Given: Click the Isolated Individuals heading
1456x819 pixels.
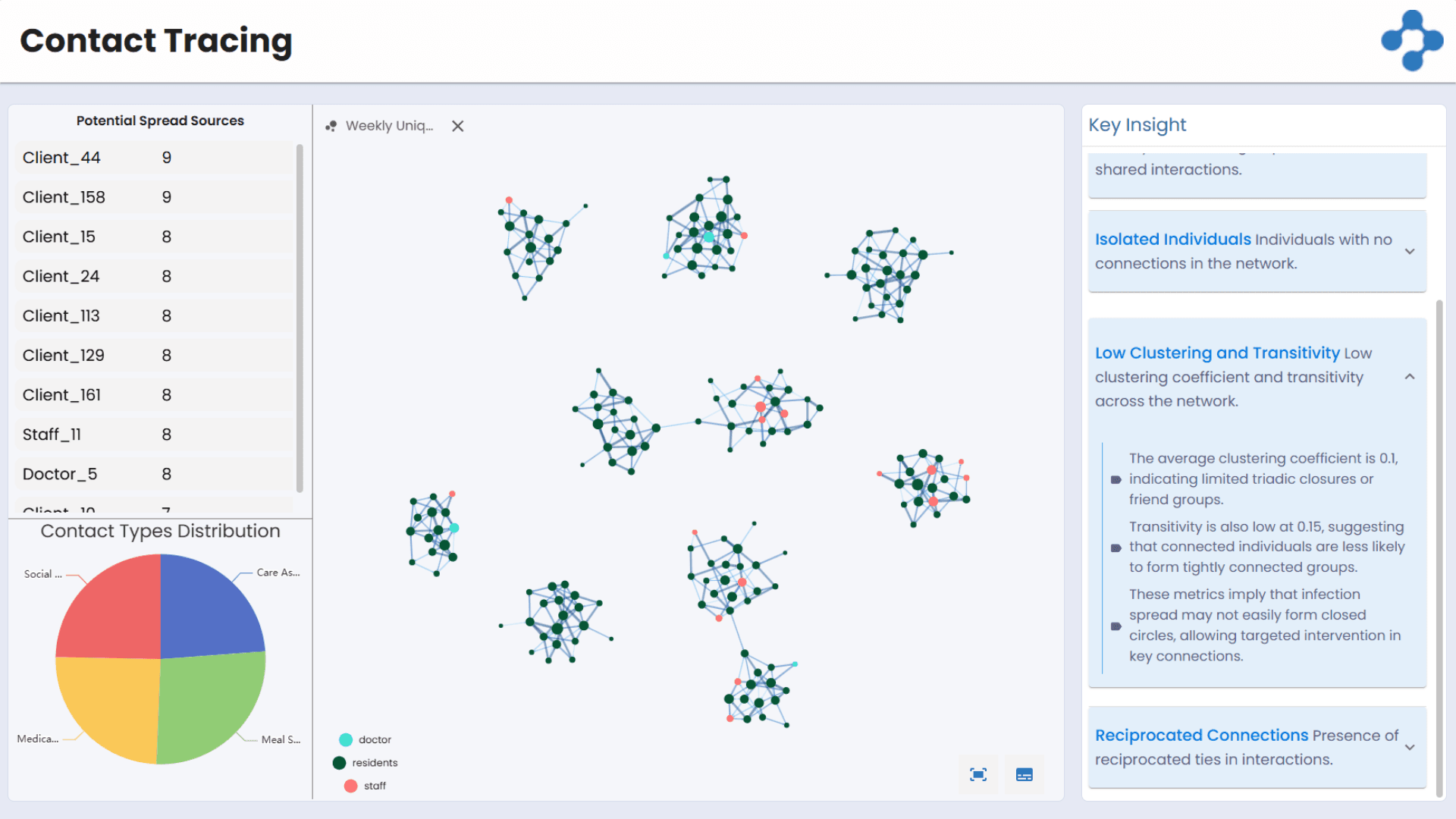Looking at the screenshot, I should click(1172, 239).
